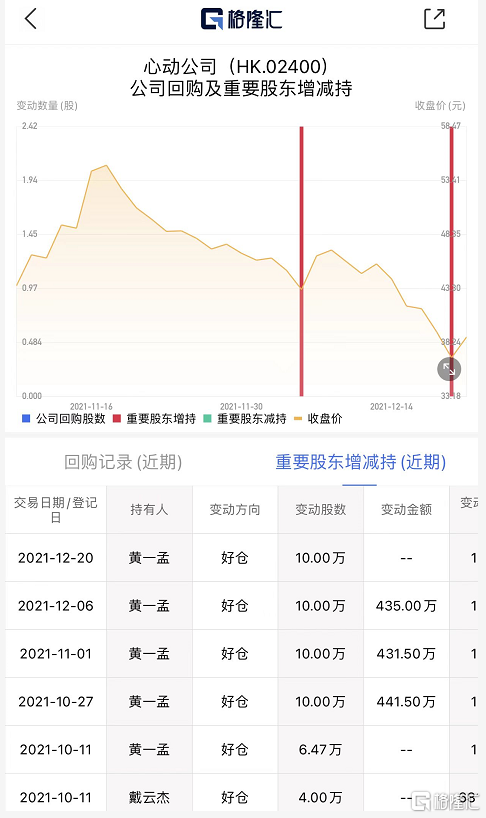Select the 2021-11-01 date cell

(x=56, y=654)
